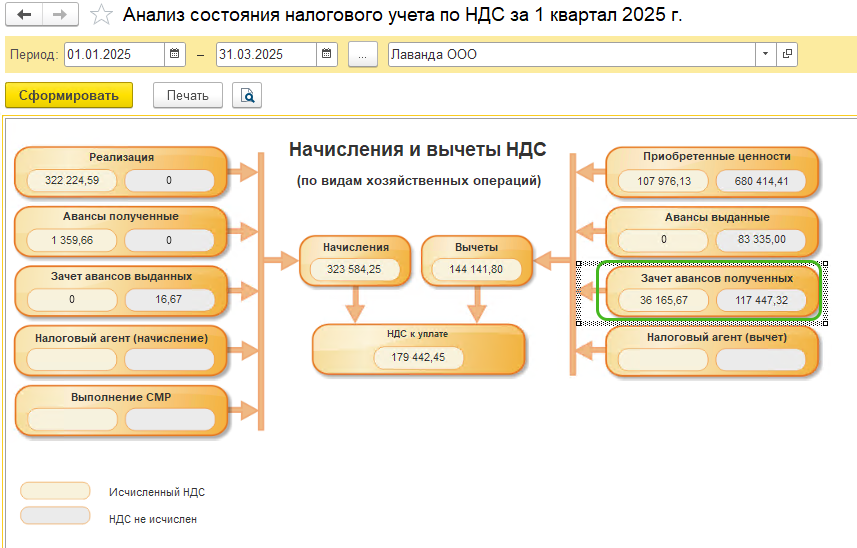Screen dimensions: 857x548
Task: Click the Сформировать button
Action: point(68,96)
